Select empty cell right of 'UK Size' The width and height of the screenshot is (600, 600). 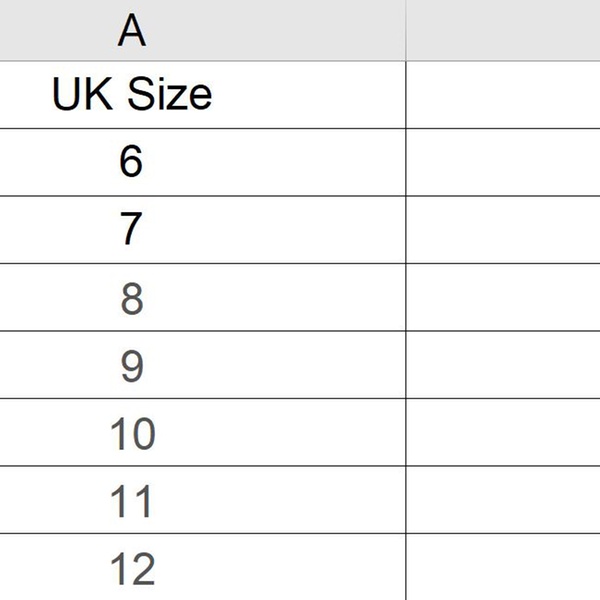503,95
